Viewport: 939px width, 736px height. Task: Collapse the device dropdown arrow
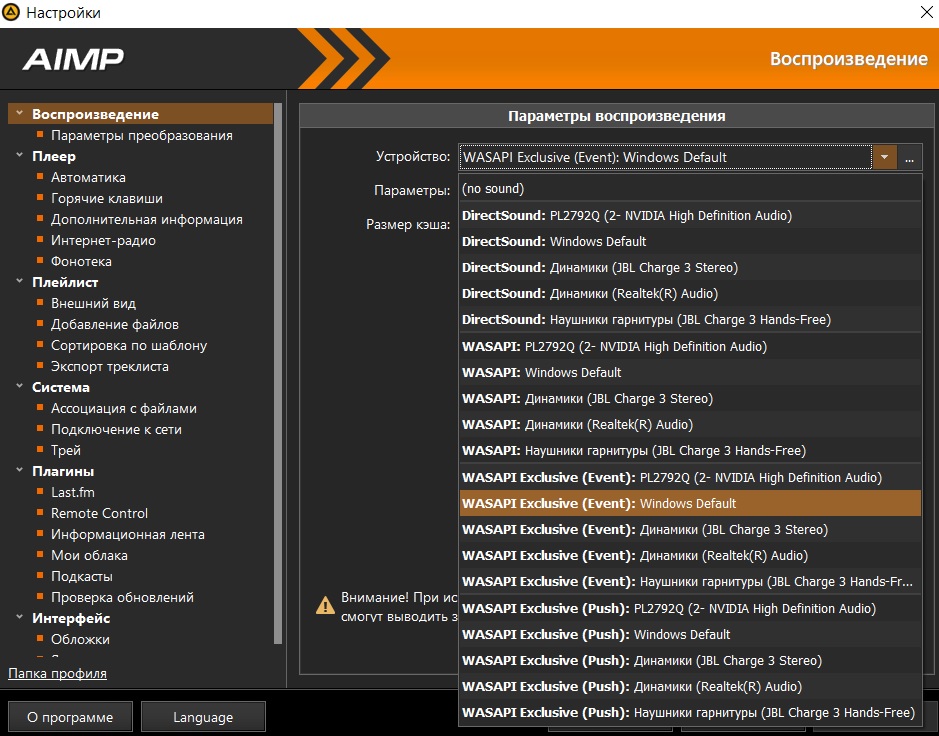[x=885, y=158]
